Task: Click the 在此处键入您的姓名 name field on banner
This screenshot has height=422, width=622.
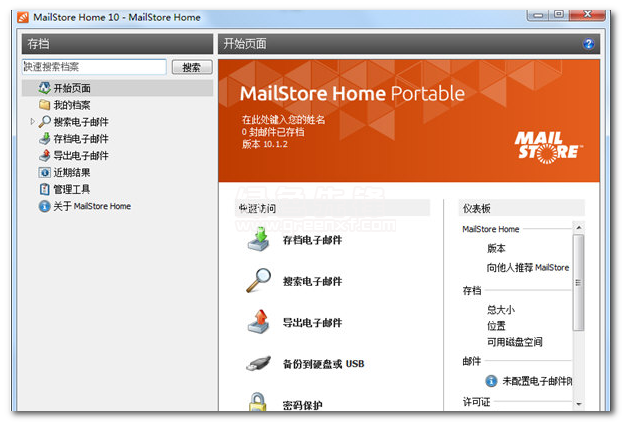Action: click(x=283, y=119)
